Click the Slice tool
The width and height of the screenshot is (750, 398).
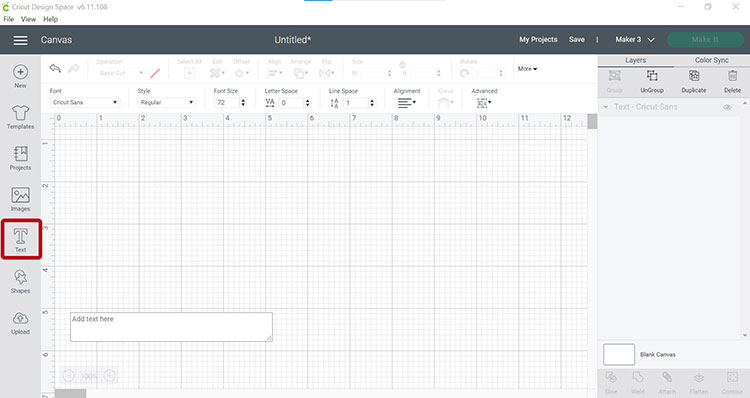point(611,383)
